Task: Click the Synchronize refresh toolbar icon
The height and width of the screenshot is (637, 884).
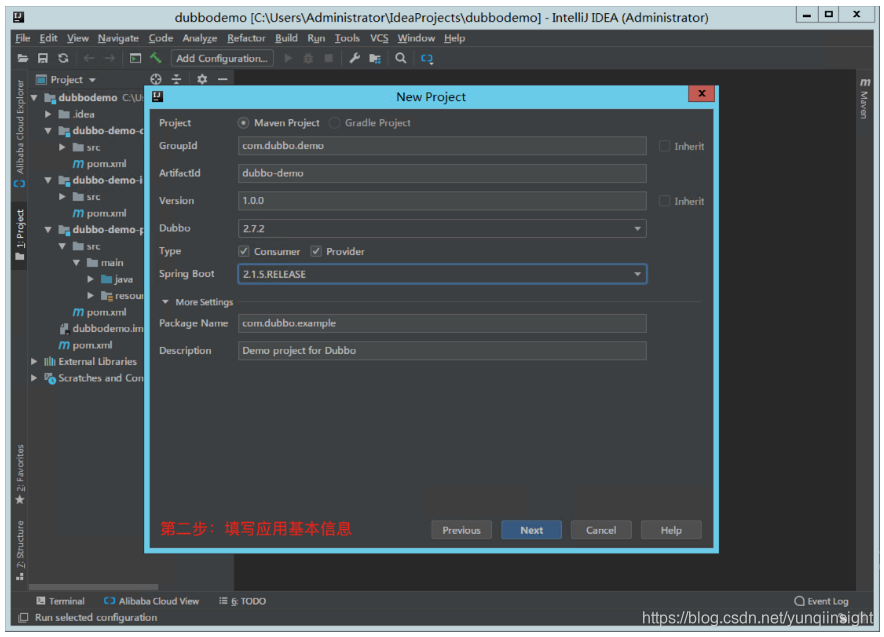Action: [x=63, y=58]
